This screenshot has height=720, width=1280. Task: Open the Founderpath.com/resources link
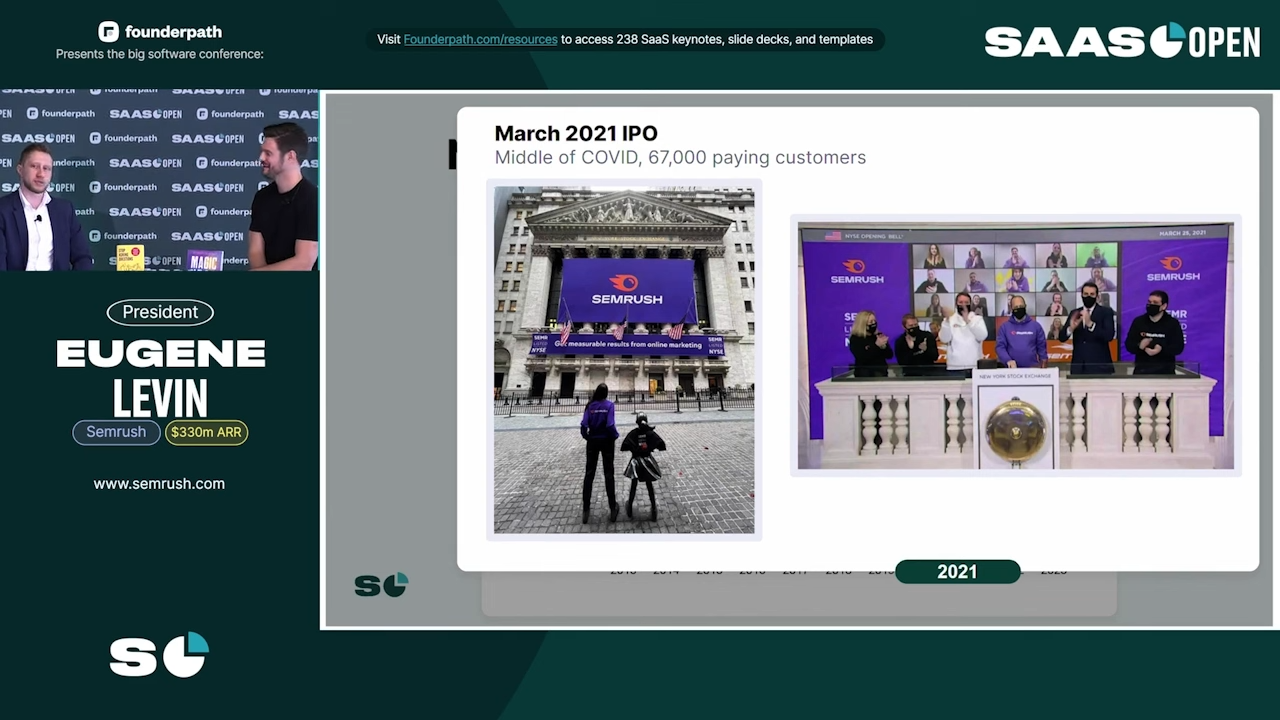480,40
